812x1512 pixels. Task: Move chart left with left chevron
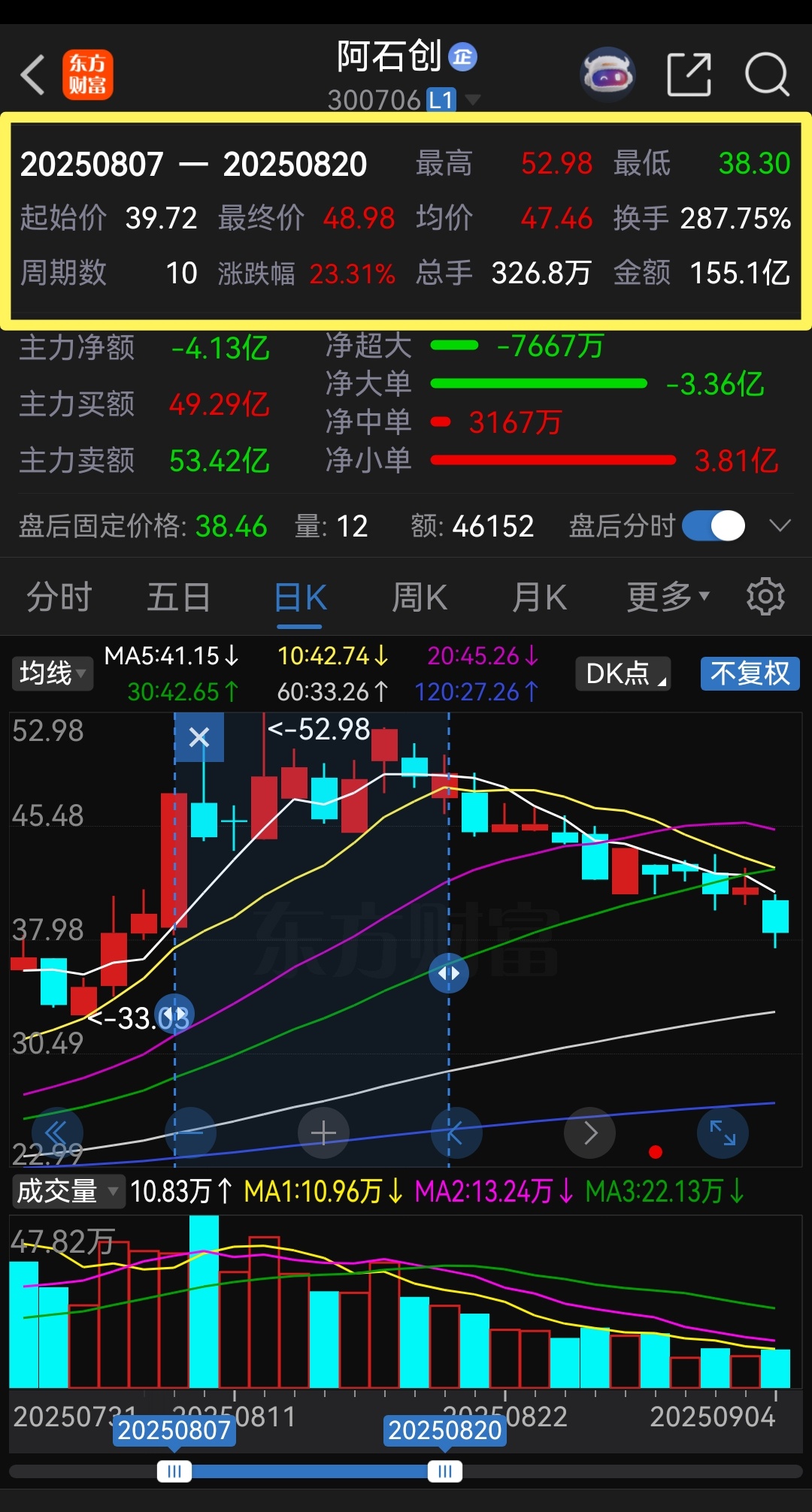coord(456,1132)
